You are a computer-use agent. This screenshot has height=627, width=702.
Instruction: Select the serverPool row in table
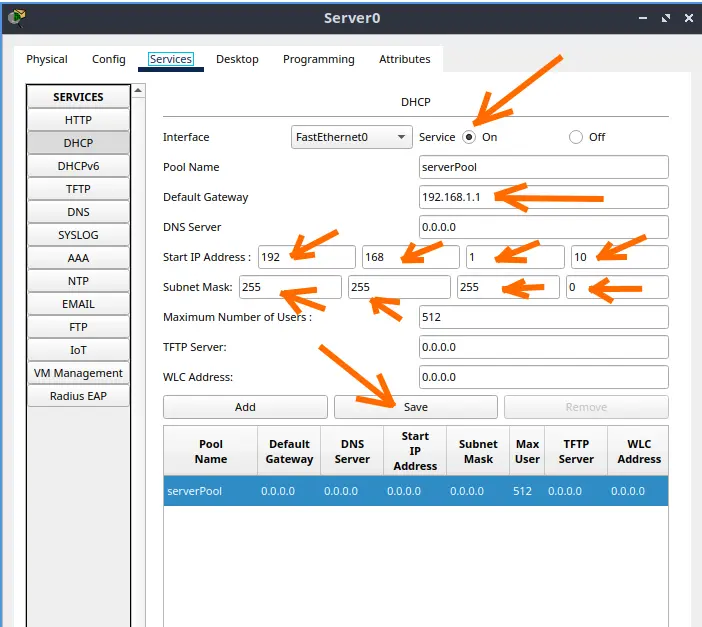415,491
